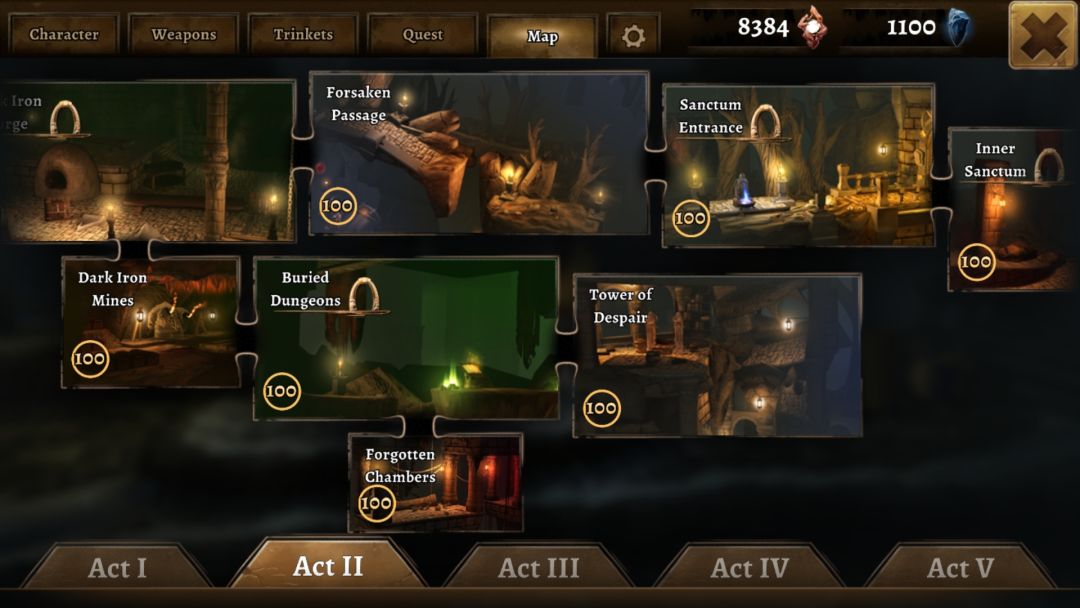Viewport: 1080px width, 608px height.
Task: Close the map with the X button
Action: (1042, 35)
